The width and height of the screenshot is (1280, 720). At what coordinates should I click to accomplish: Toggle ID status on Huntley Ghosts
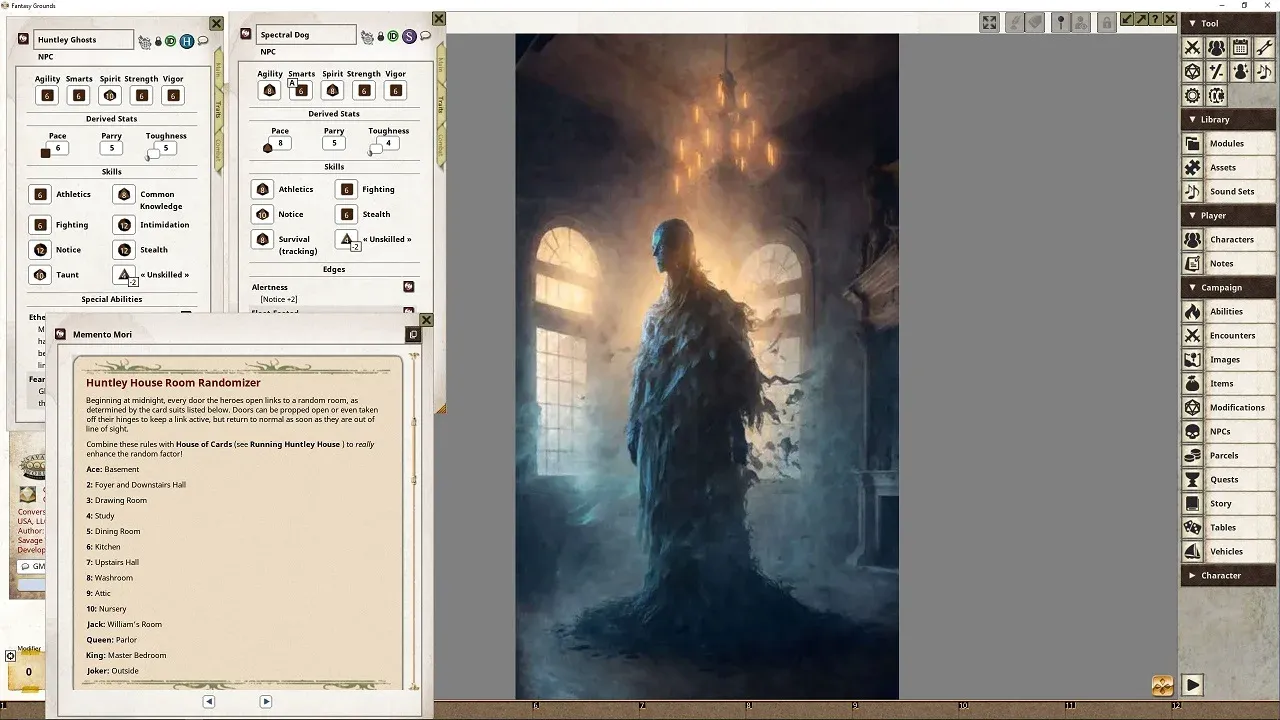click(x=170, y=41)
